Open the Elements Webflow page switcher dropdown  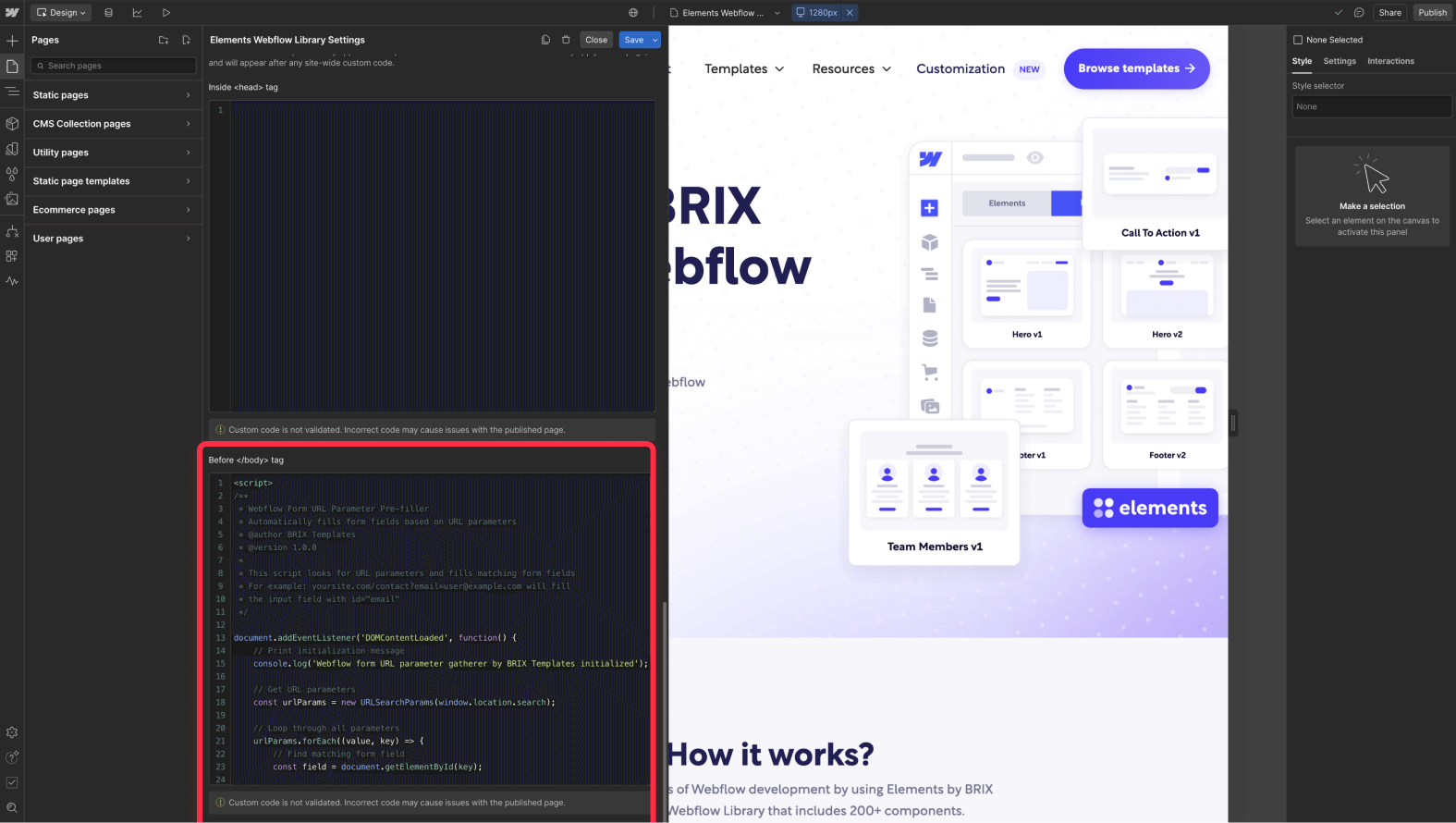[726, 12]
